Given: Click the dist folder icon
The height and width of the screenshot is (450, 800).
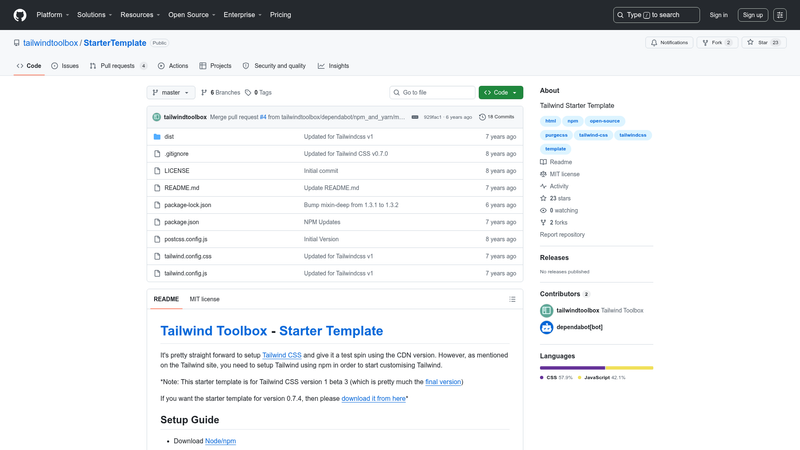Looking at the screenshot, I should click(157, 137).
